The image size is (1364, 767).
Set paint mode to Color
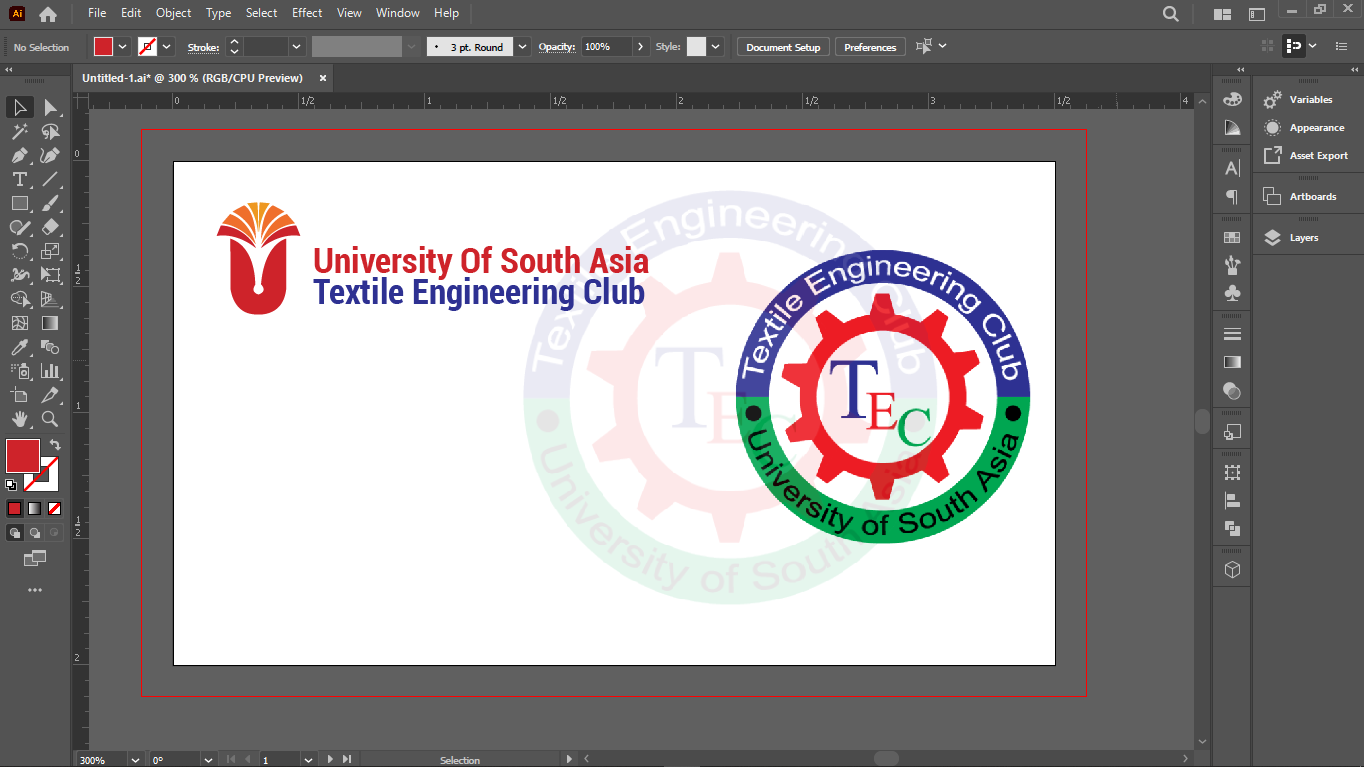point(14,508)
